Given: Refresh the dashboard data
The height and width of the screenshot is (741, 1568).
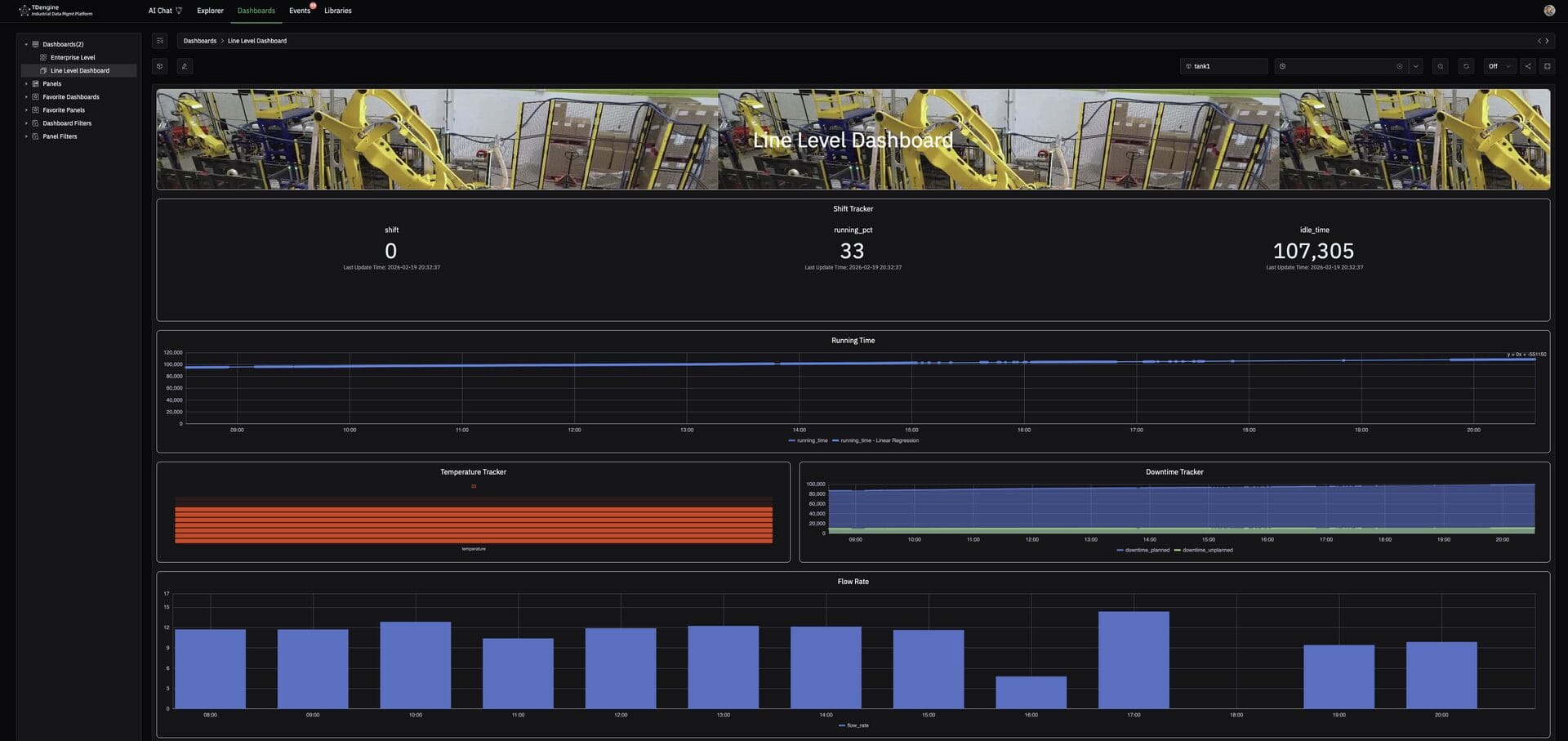Looking at the screenshot, I should pyautogui.click(x=1466, y=66).
